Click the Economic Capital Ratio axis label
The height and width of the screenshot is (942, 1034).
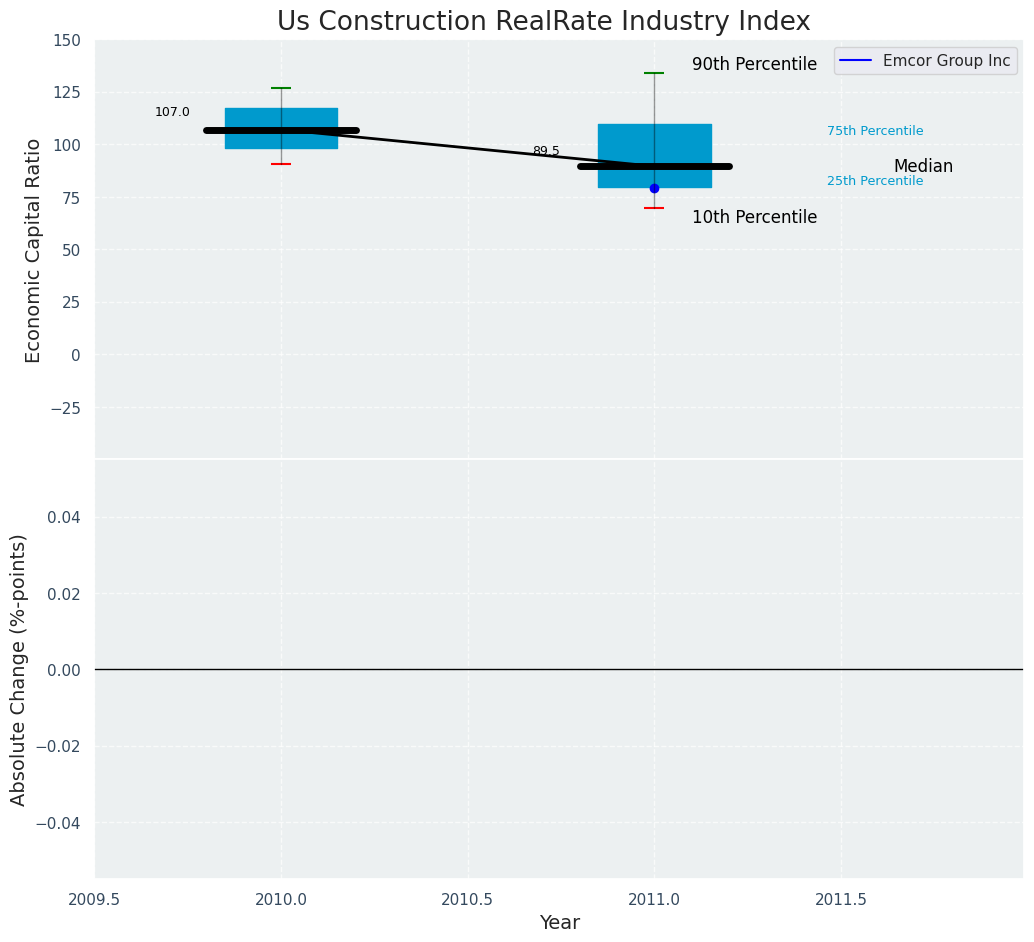pos(33,250)
